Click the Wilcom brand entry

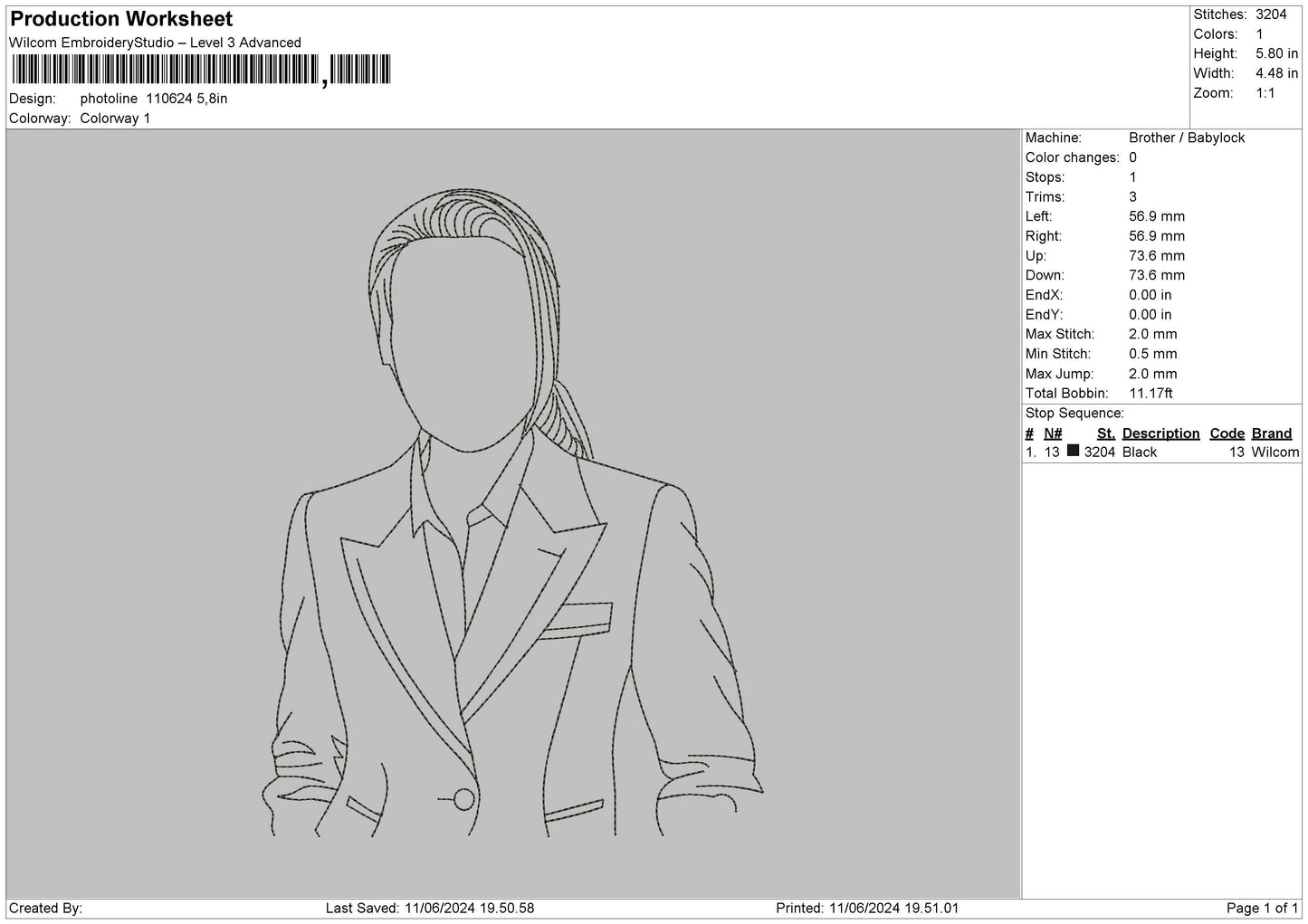click(x=1275, y=452)
